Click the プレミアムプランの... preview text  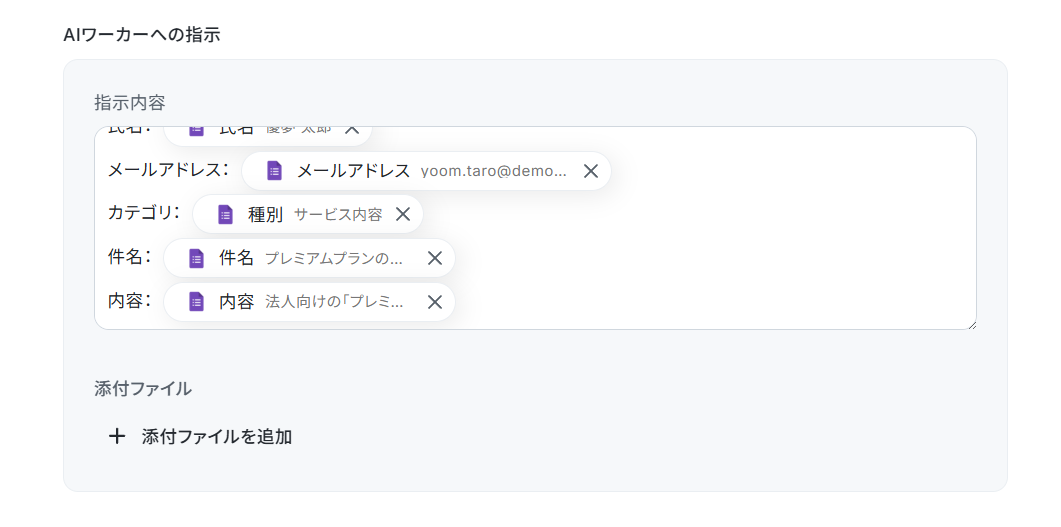334,258
